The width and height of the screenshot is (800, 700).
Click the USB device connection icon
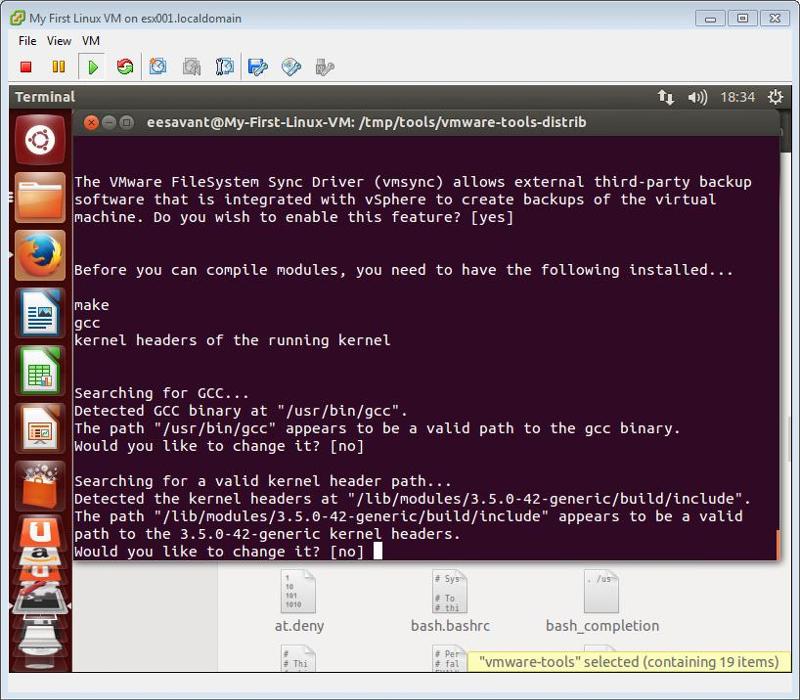click(x=324, y=67)
